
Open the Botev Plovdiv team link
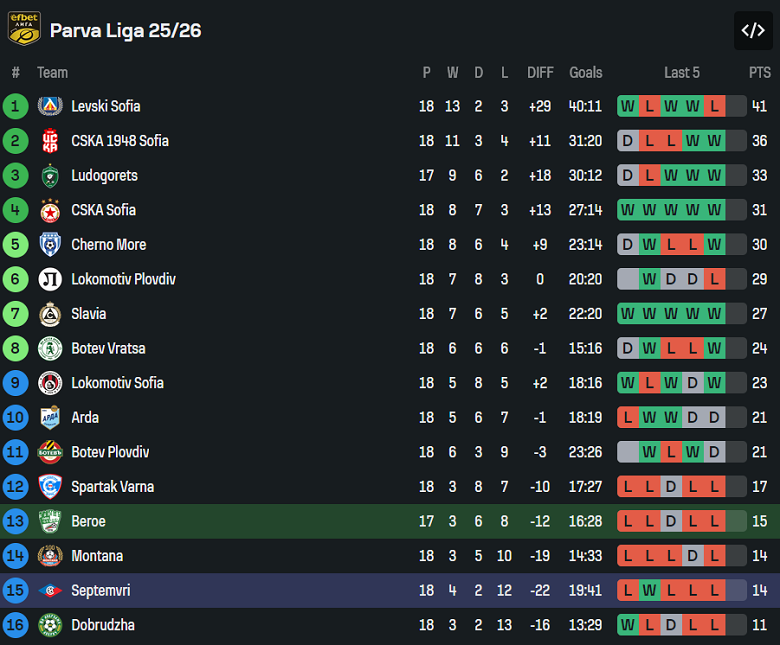(x=110, y=452)
